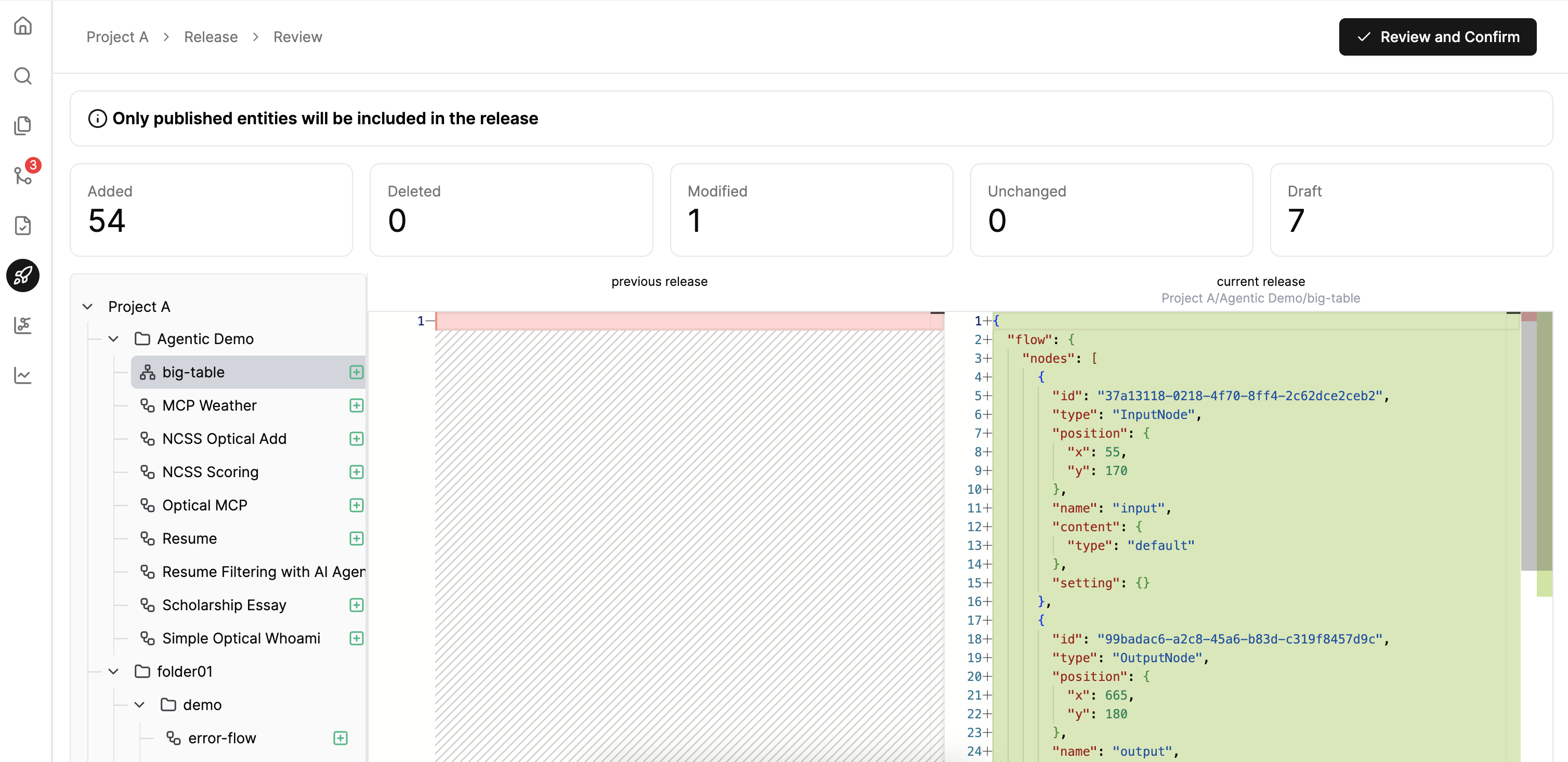Collapse the folder01 folder

pyautogui.click(x=113, y=672)
